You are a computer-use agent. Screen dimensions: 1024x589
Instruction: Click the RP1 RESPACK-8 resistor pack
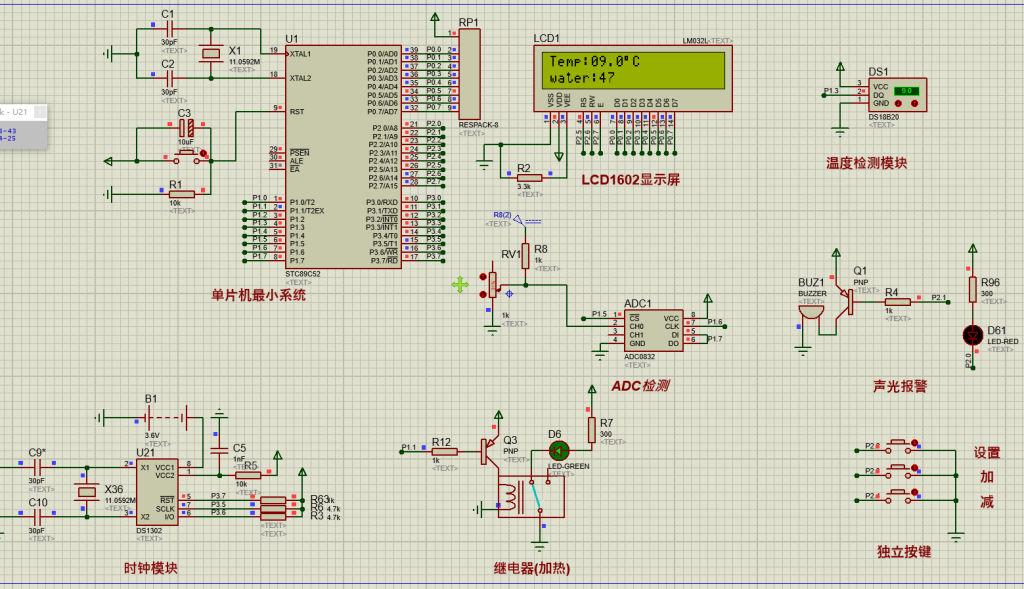468,74
